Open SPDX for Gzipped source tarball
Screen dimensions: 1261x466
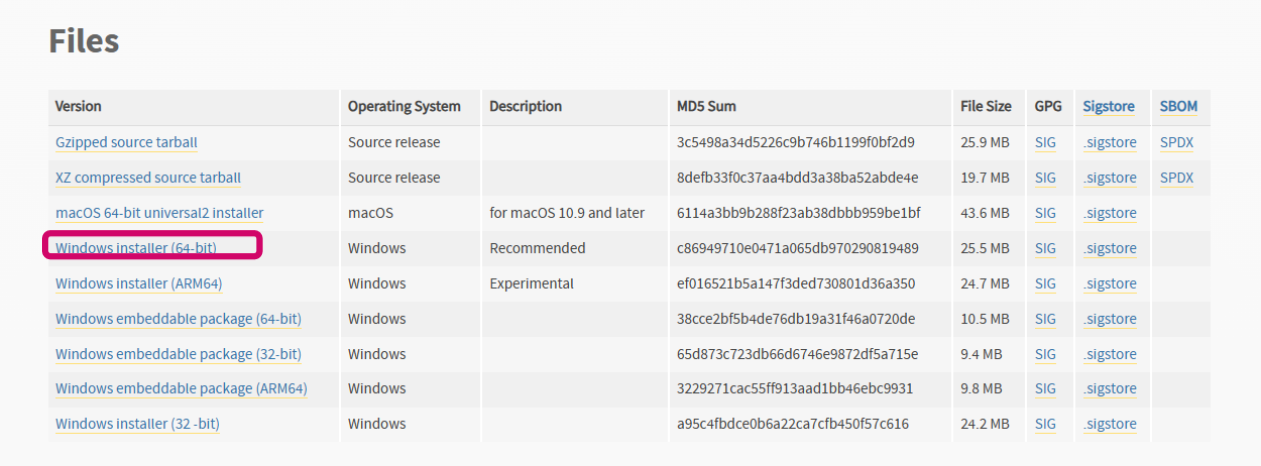(x=1177, y=143)
